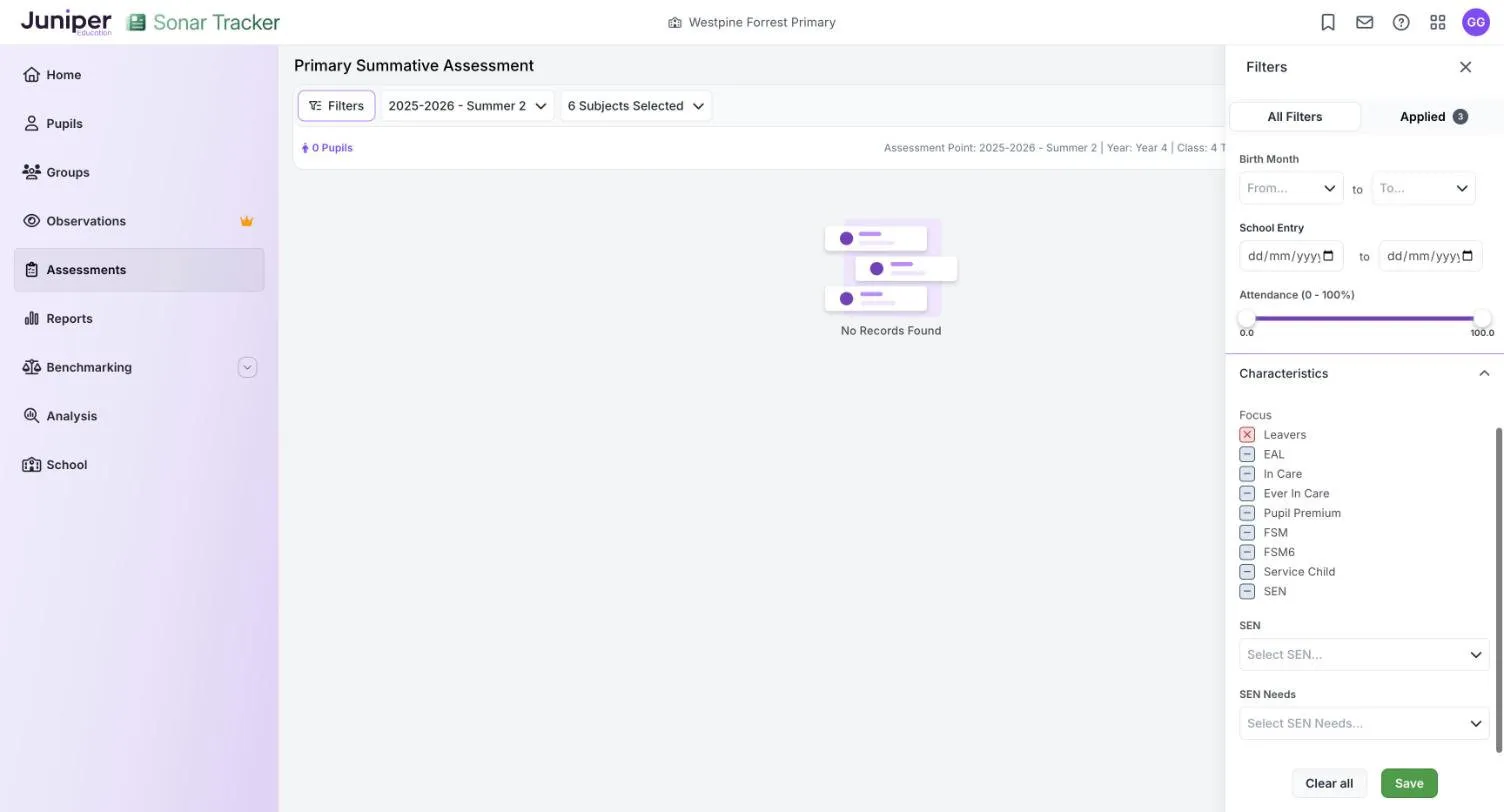Click the School building icon in sidebar
Viewport: 1504px width, 812px height.
point(31,465)
